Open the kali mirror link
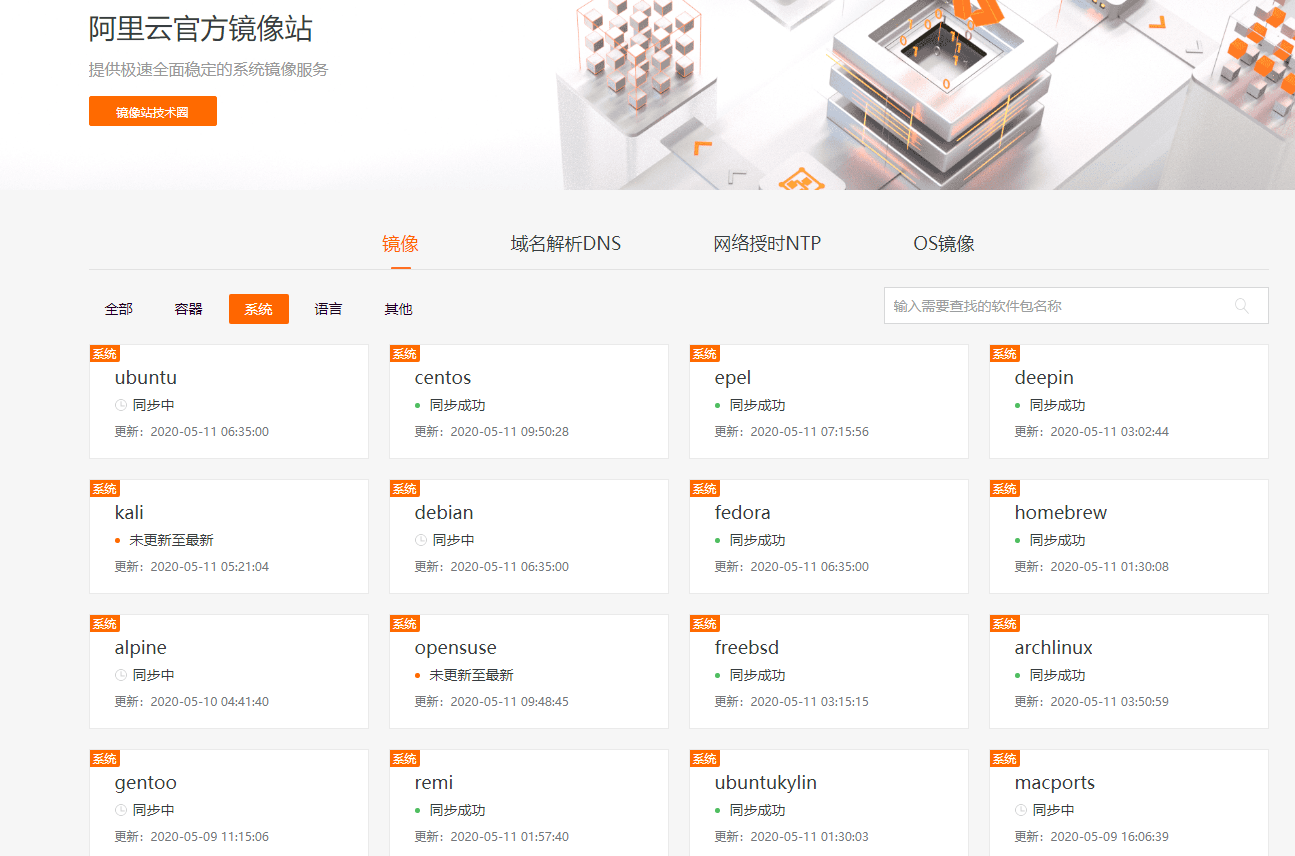 tap(129, 513)
